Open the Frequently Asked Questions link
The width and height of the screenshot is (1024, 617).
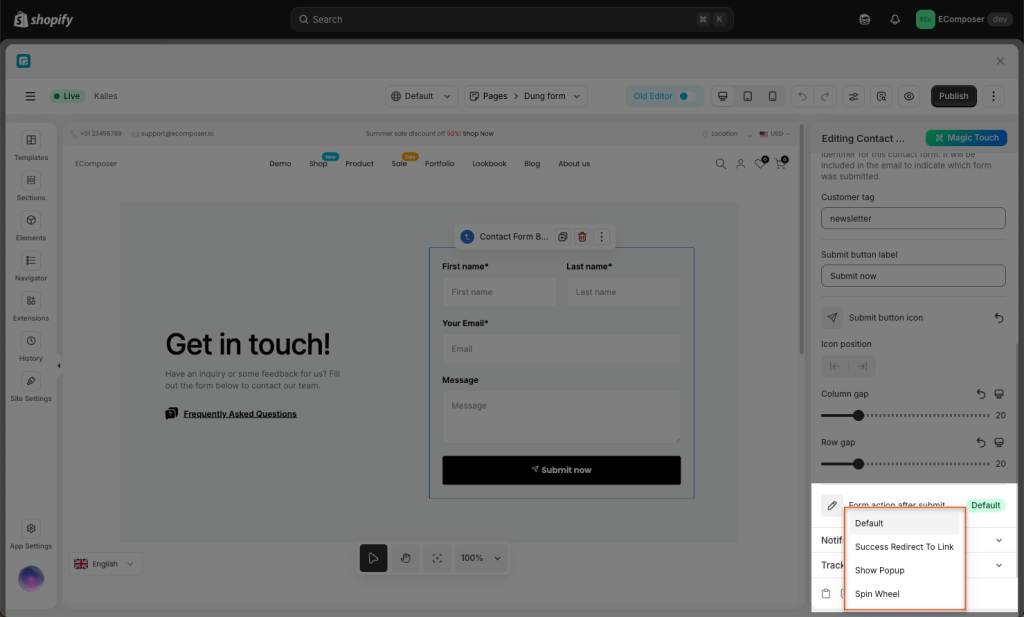coord(239,414)
